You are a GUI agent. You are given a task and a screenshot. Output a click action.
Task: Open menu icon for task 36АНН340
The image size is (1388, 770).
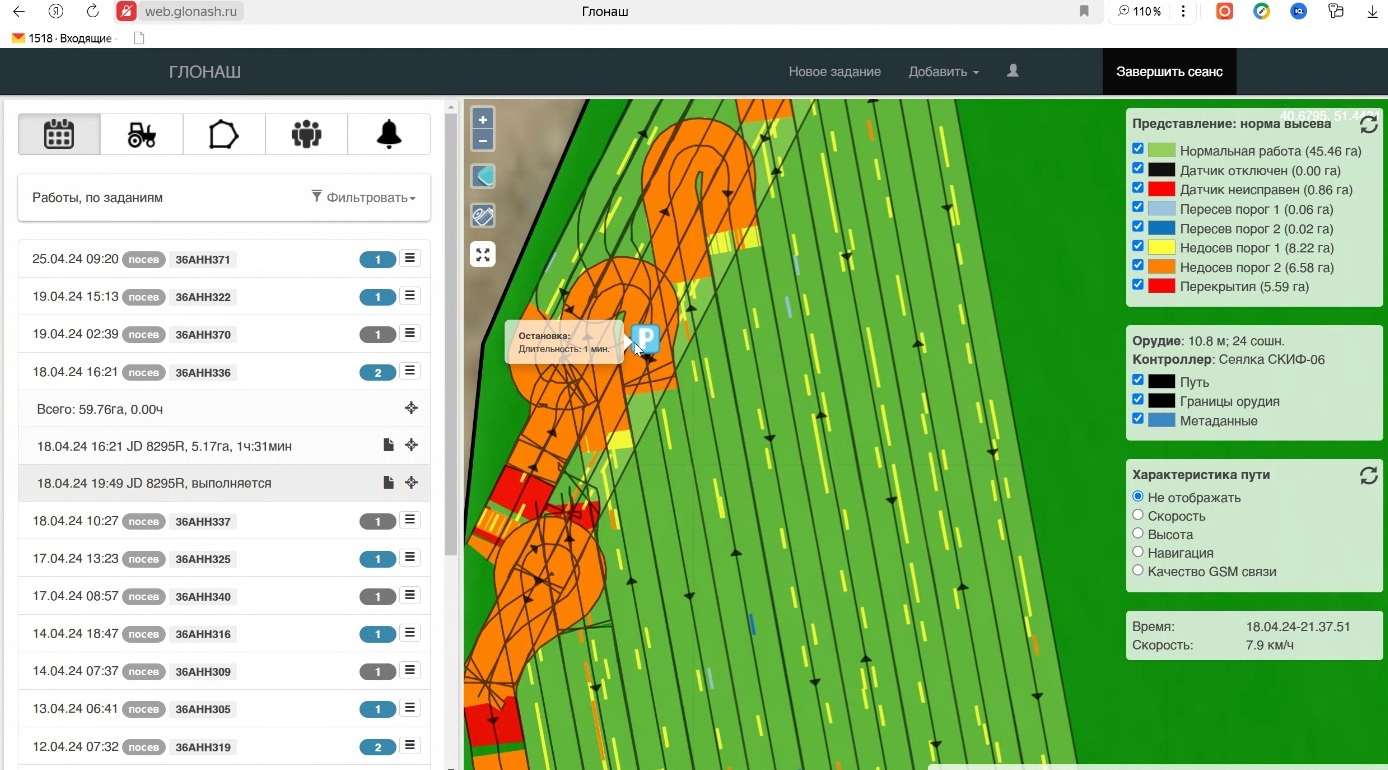tap(409, 595)
